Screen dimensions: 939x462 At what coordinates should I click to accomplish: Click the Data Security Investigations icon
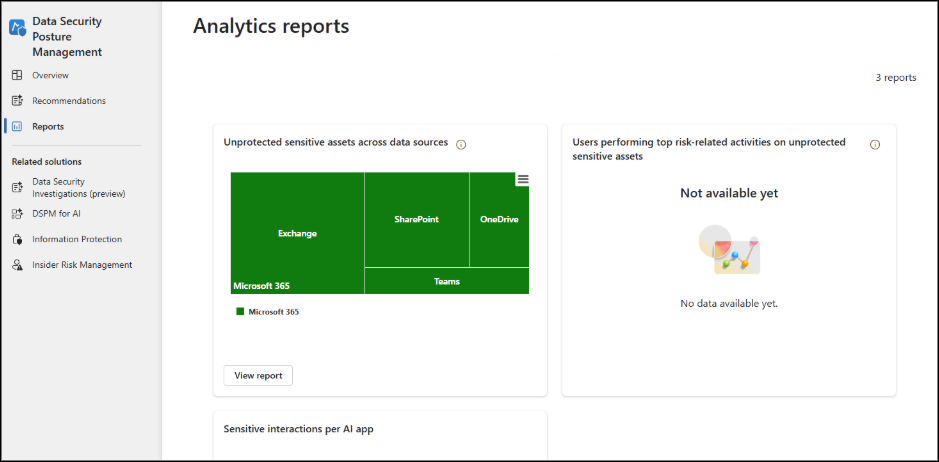pos(17,187)
